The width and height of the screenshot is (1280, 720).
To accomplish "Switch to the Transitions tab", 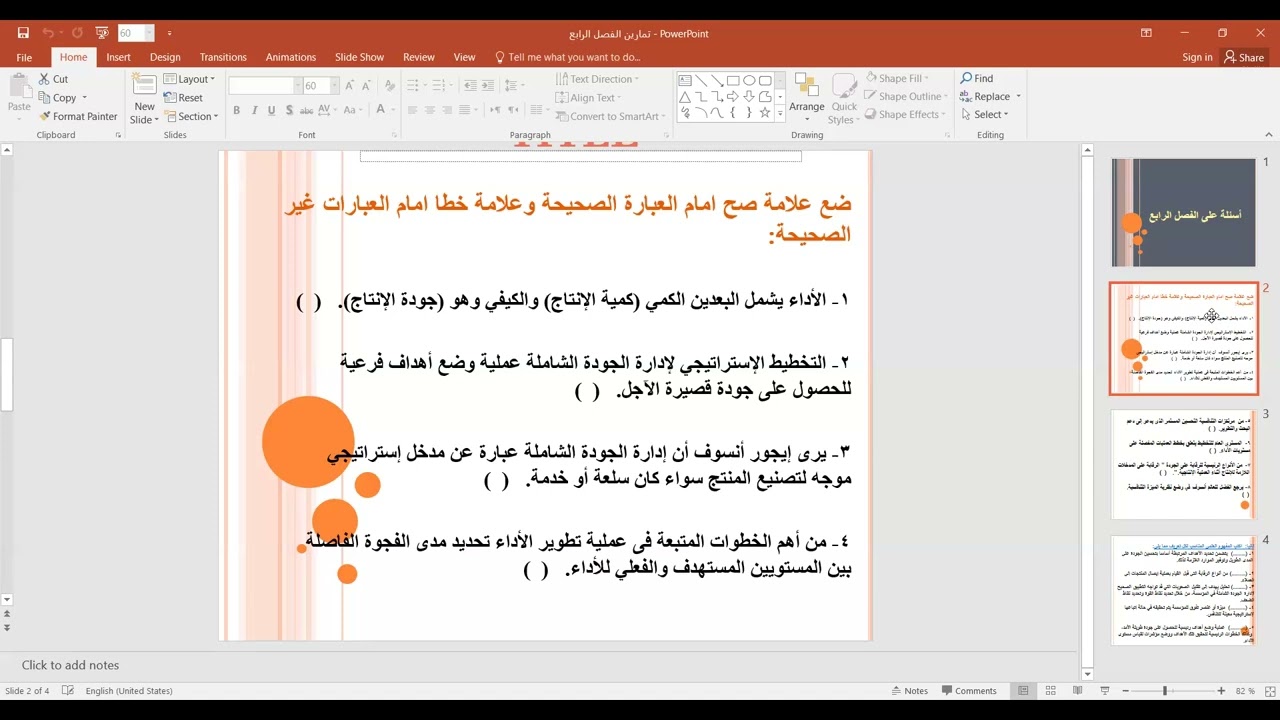I will point(223,57).
